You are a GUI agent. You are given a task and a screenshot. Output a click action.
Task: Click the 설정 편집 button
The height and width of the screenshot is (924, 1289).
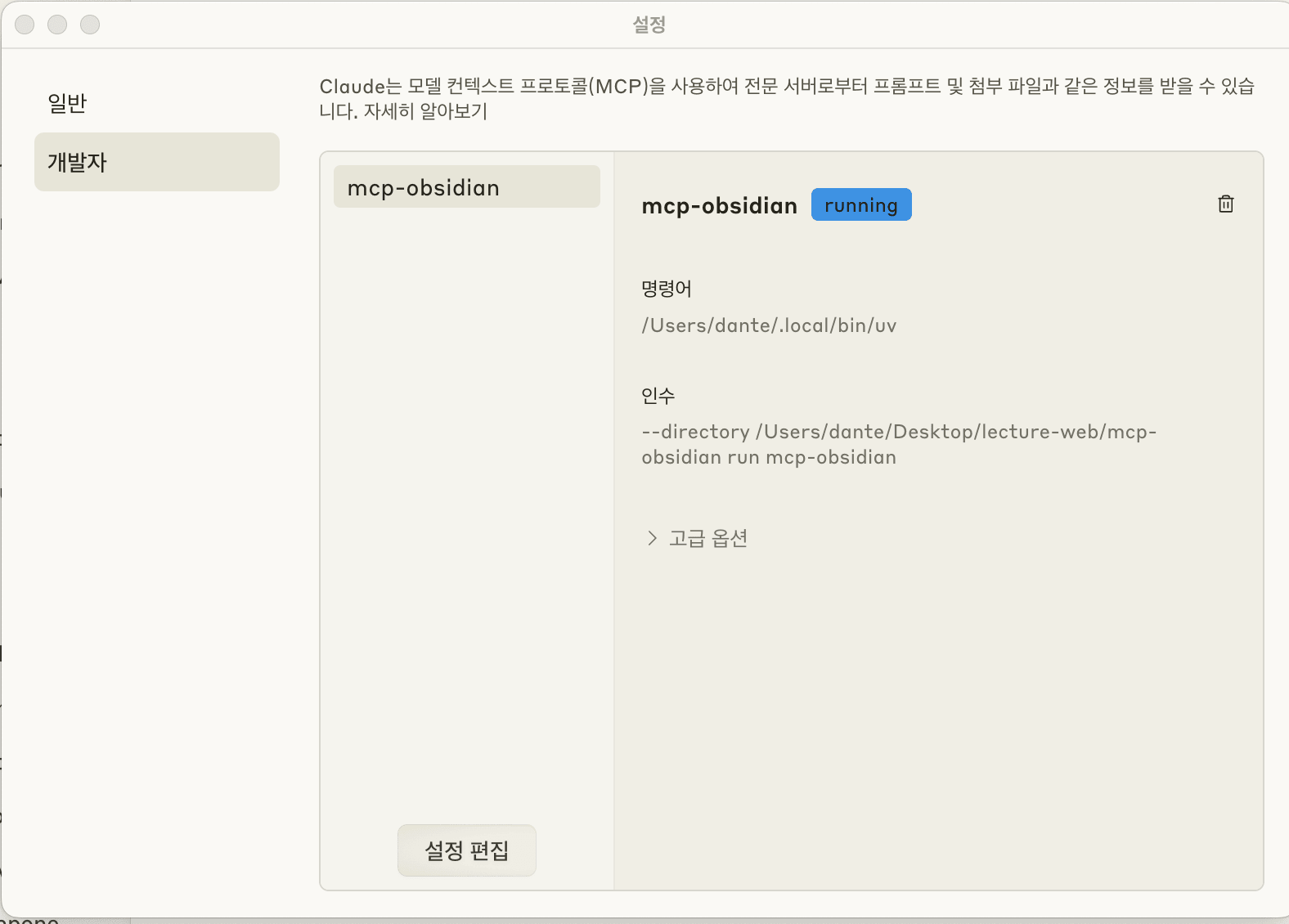point(467,850)
